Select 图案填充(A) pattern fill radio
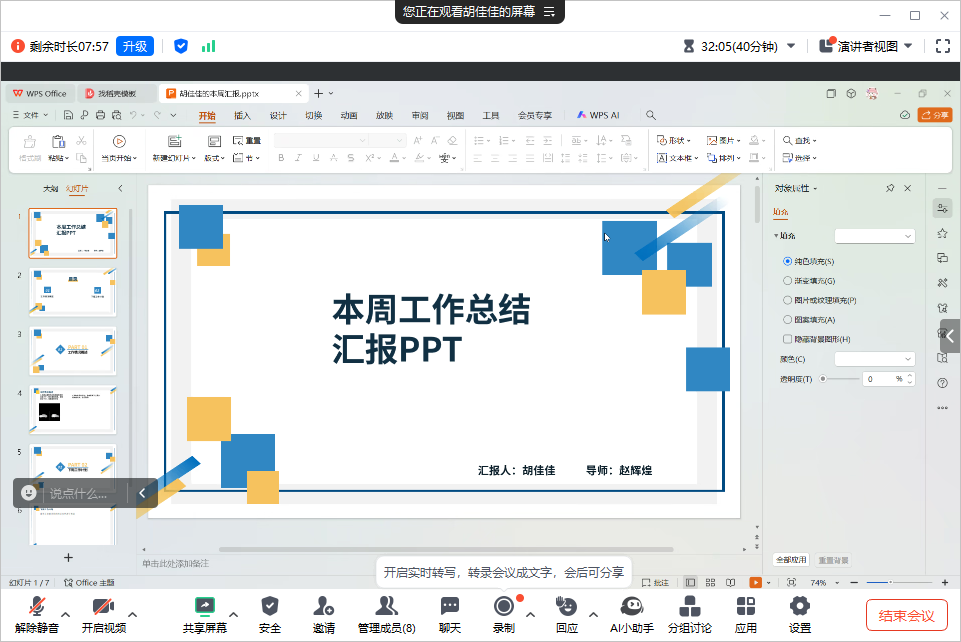The image size is (961, 642). 788,319
